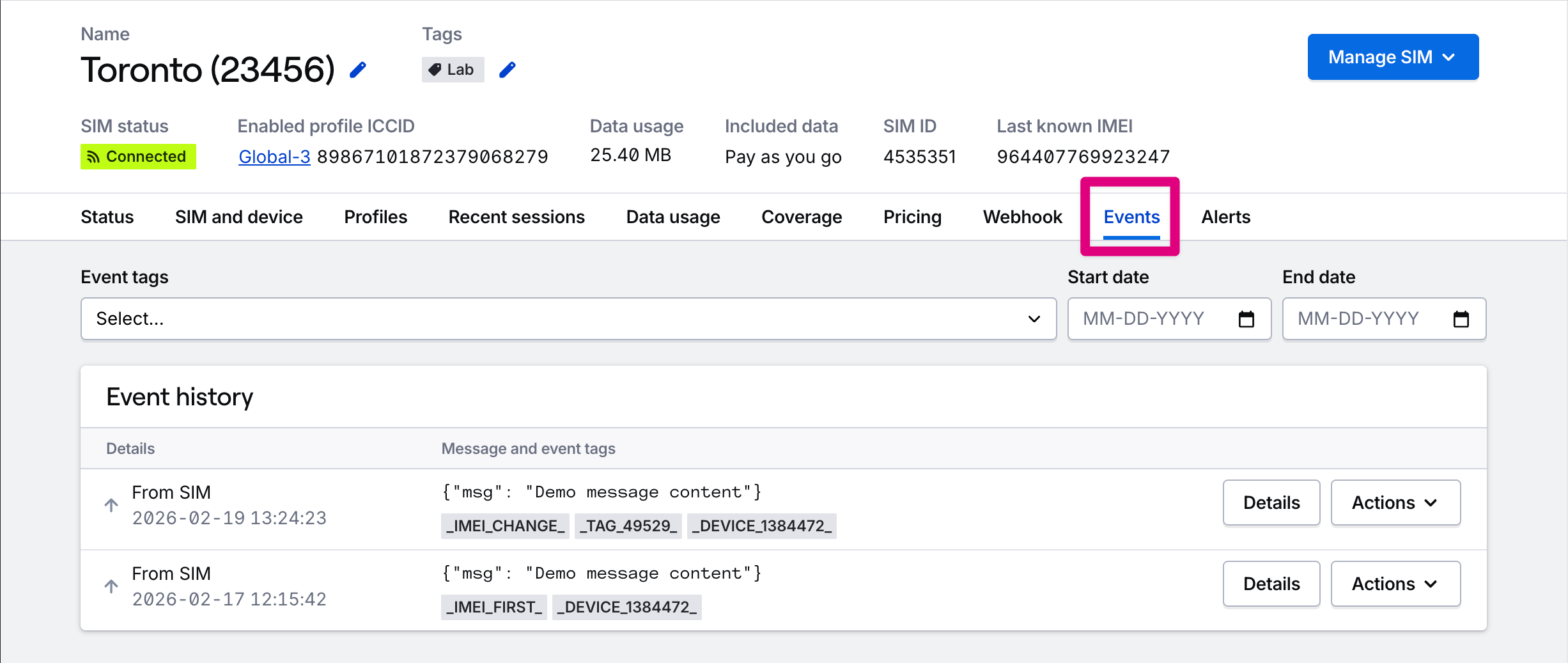
Task: View Details of the 2026-02-17 event
Action: tap(1271, 584)
